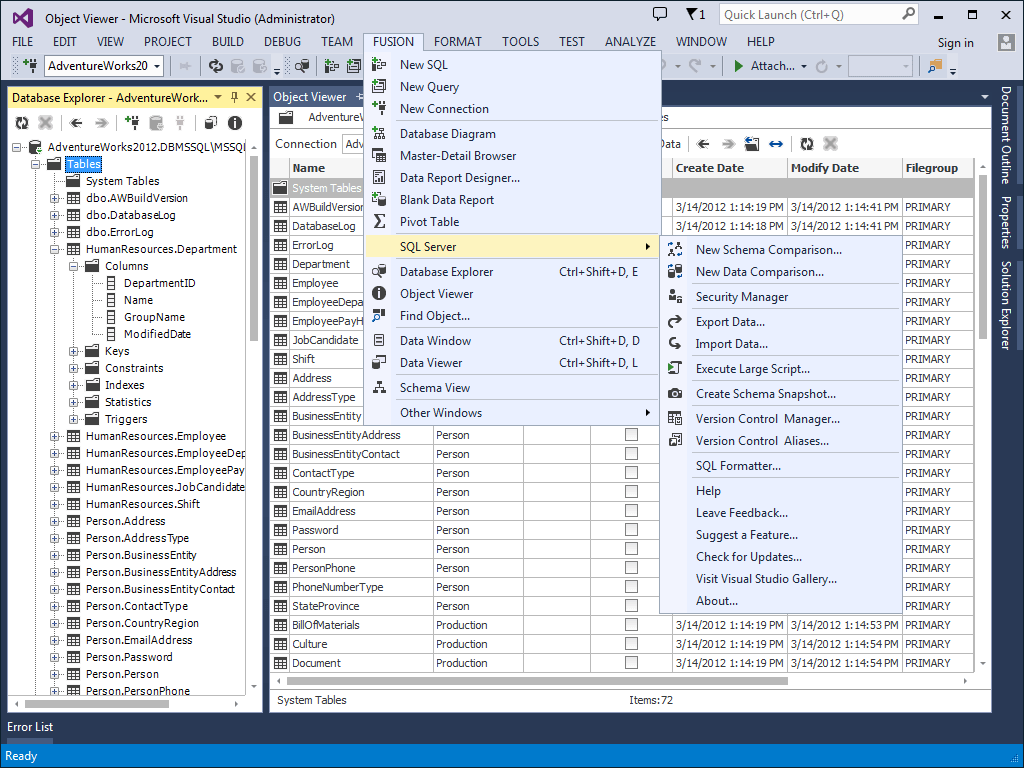Click the feedback speech bubble icon in title bar

(x=660, y=14)
